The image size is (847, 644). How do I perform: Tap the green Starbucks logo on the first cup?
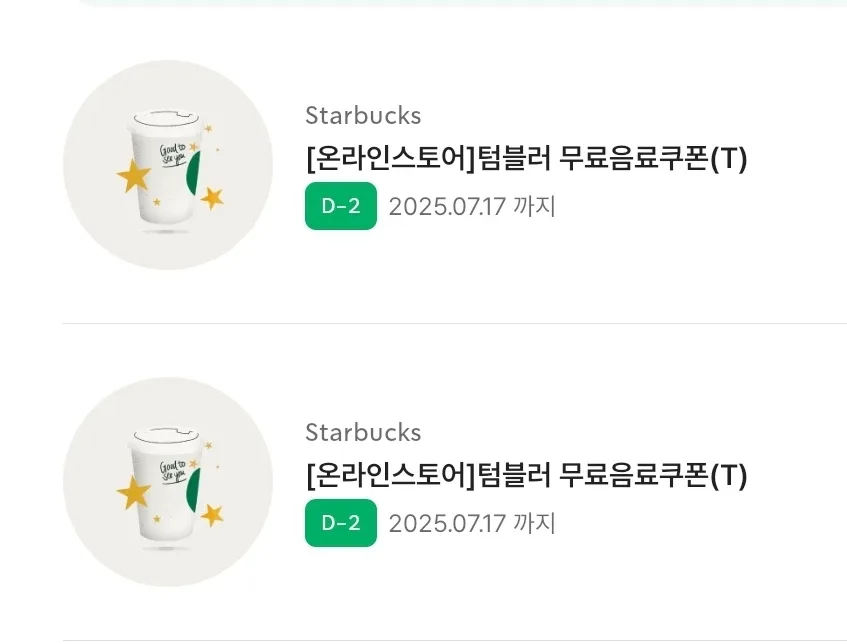[x=193, y=172]
